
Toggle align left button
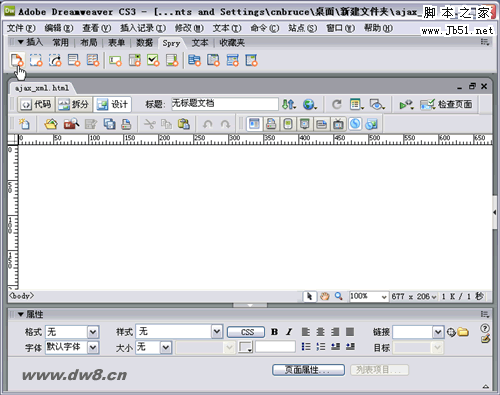coord(306,332)
